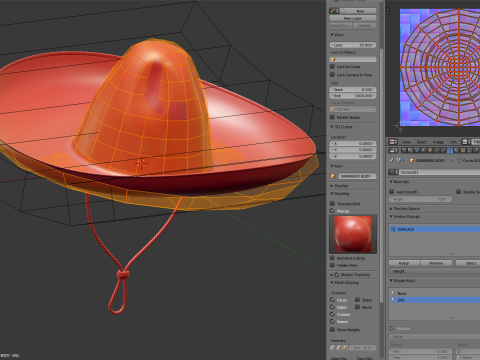Open the Render Layers properties tab icon
Image resolution: width=480 pixels, height=360 pixels.
tap(410, 150)
